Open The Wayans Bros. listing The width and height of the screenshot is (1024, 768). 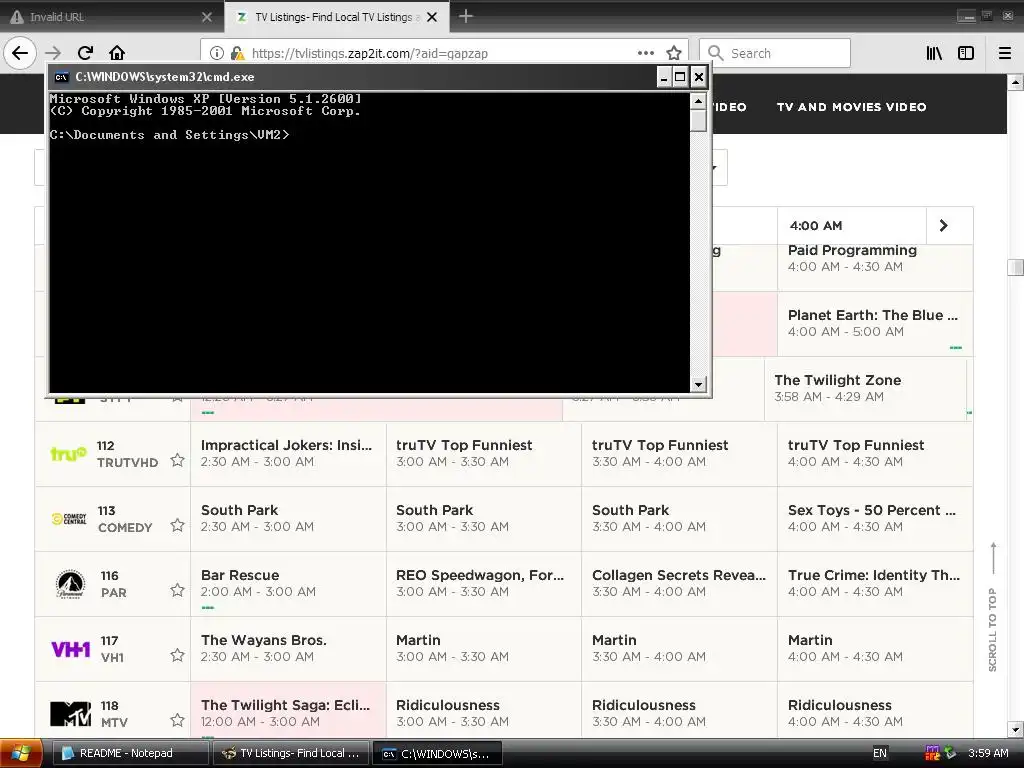coord(288,648)
